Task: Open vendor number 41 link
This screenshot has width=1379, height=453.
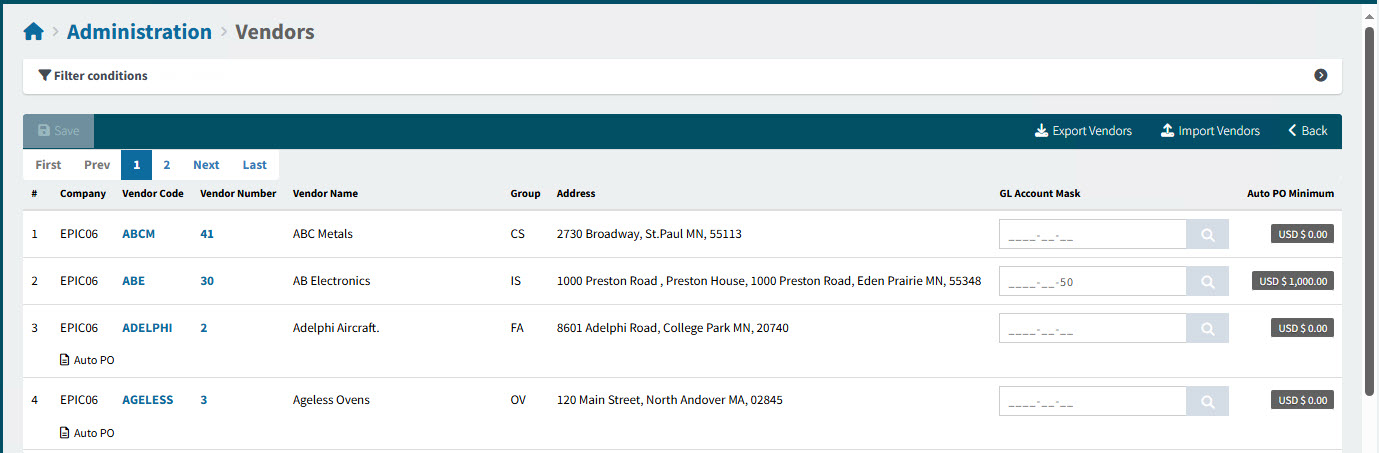Action: pos(207,234)
